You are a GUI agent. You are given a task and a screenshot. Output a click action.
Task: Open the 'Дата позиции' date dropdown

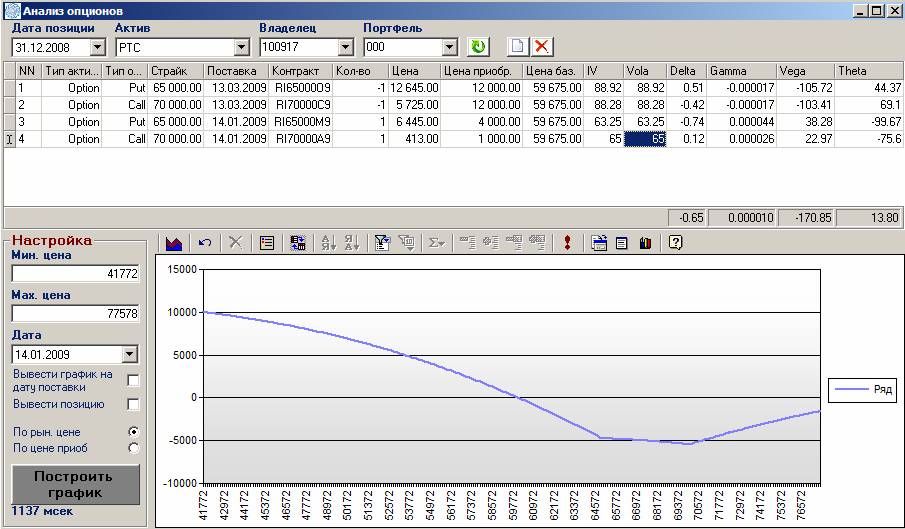pyautogui.click(x=98, y=47)
